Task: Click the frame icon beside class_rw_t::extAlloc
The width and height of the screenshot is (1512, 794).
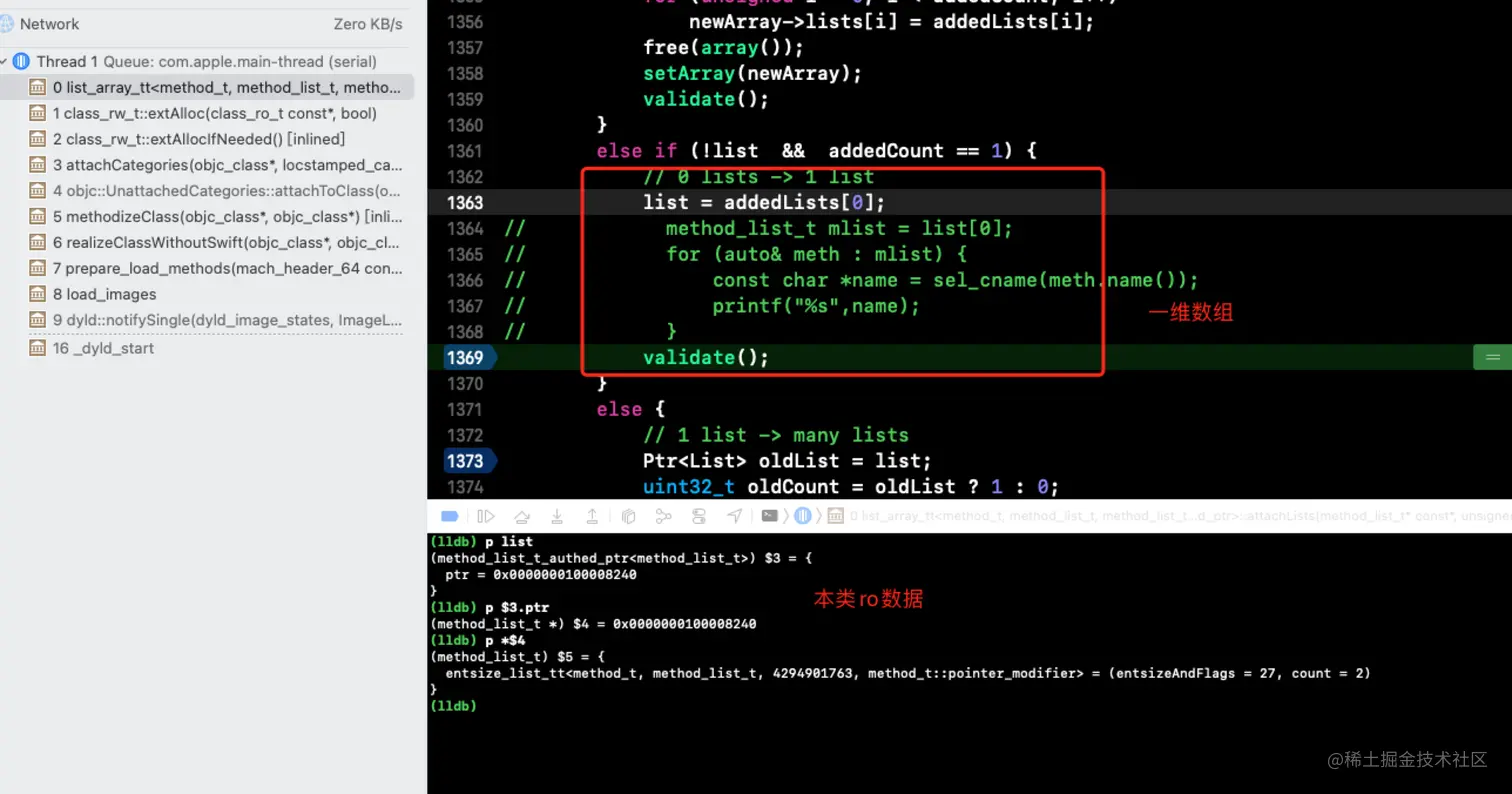Action: (x=37, y=113)
